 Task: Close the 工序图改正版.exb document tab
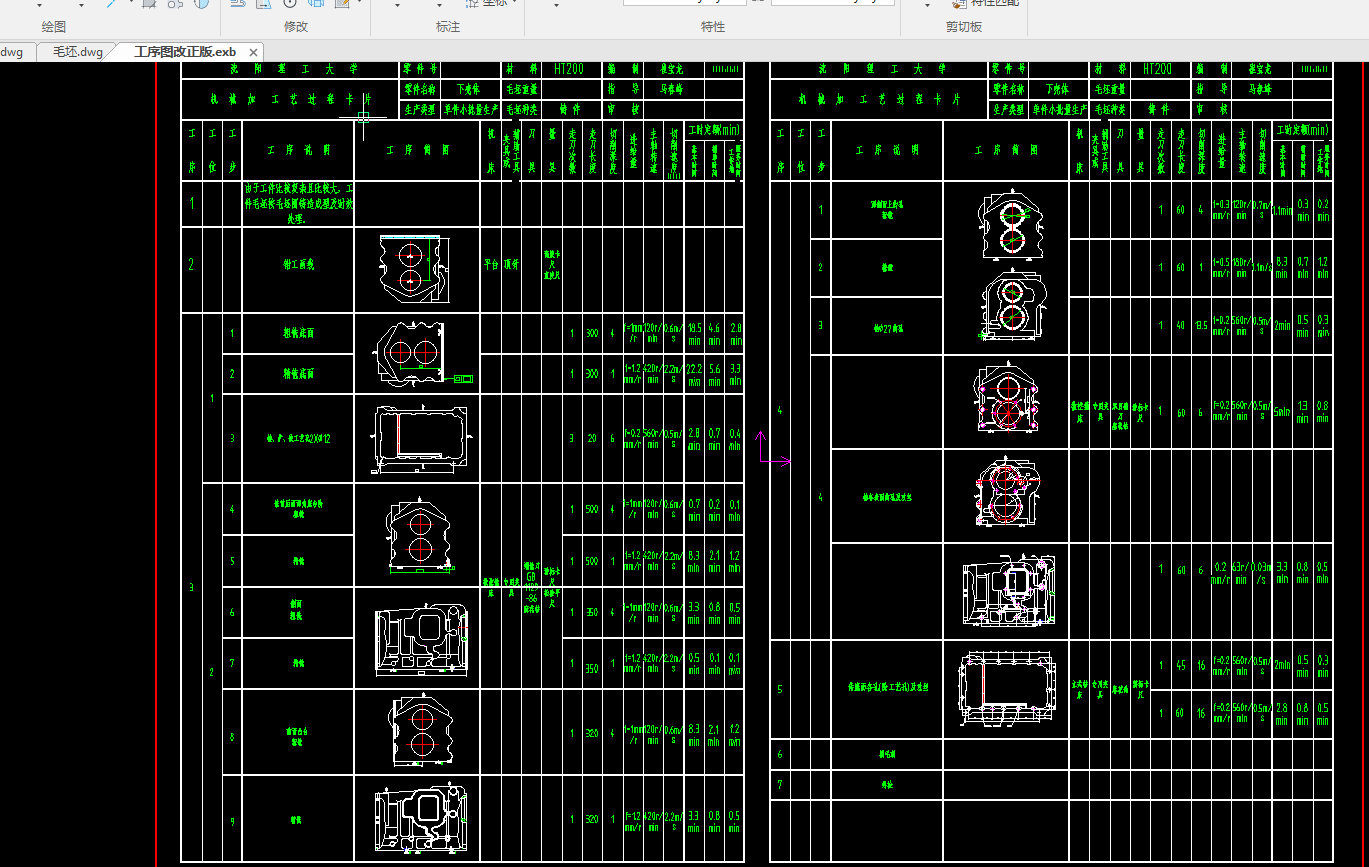(x=254, y=52)
